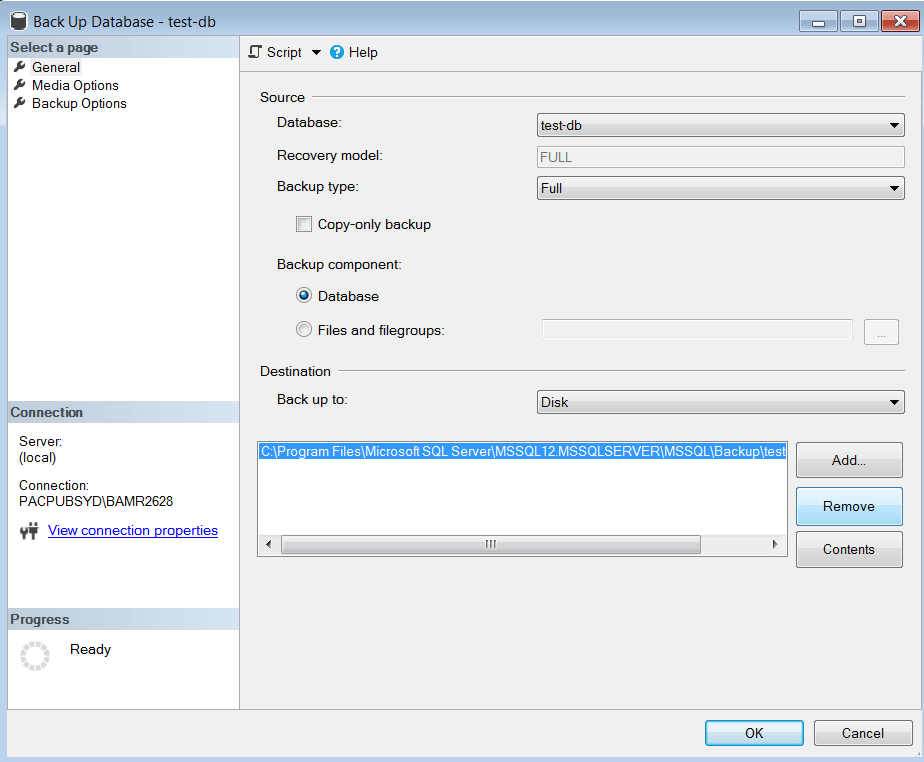Click the Script icon in toolbar

[x=256, y=52]
